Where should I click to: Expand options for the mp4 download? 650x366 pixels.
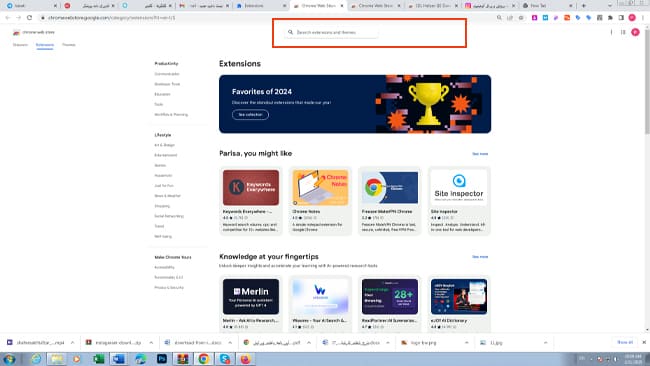72,343
